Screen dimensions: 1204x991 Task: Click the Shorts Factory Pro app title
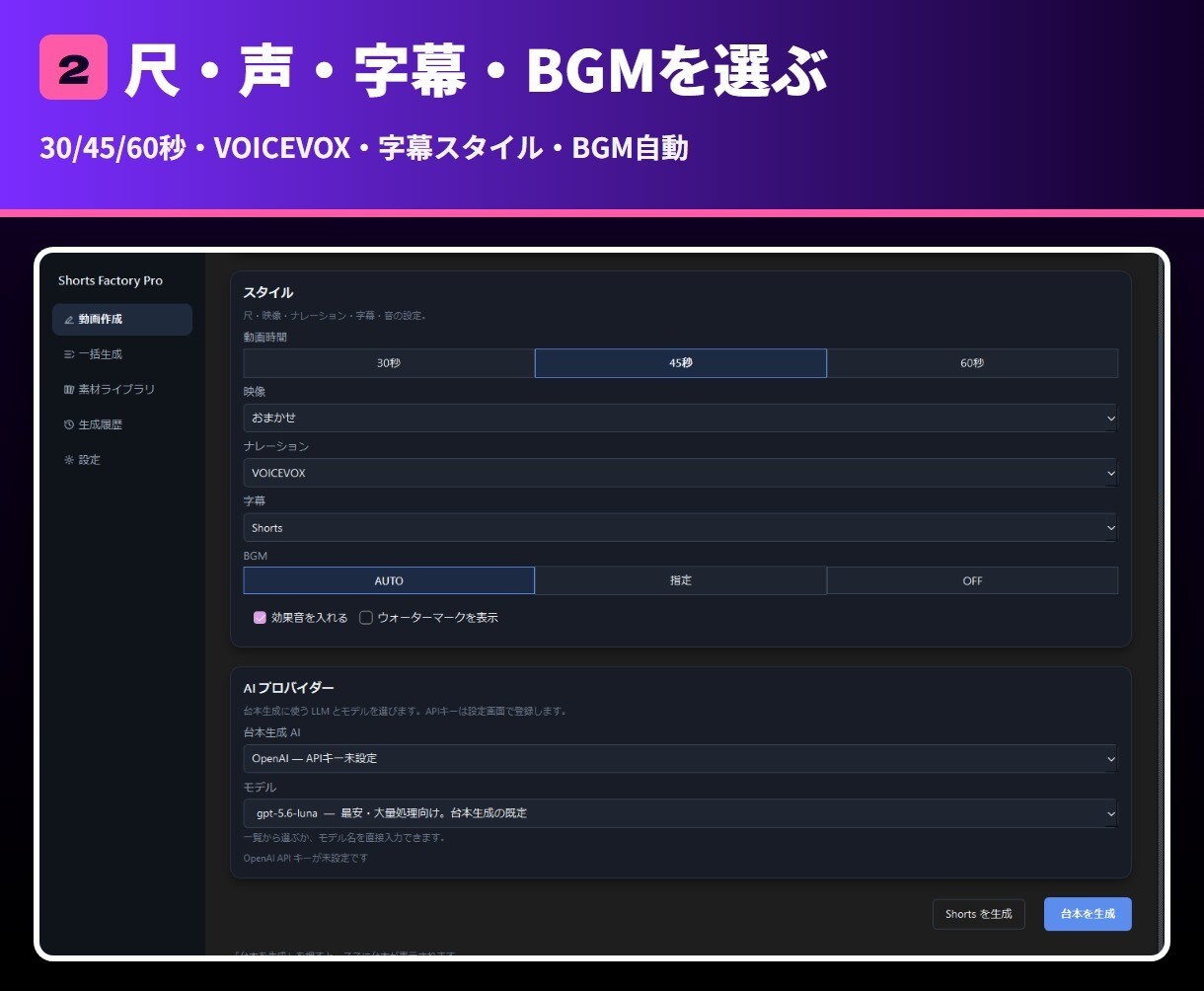(x=111, y=281)
